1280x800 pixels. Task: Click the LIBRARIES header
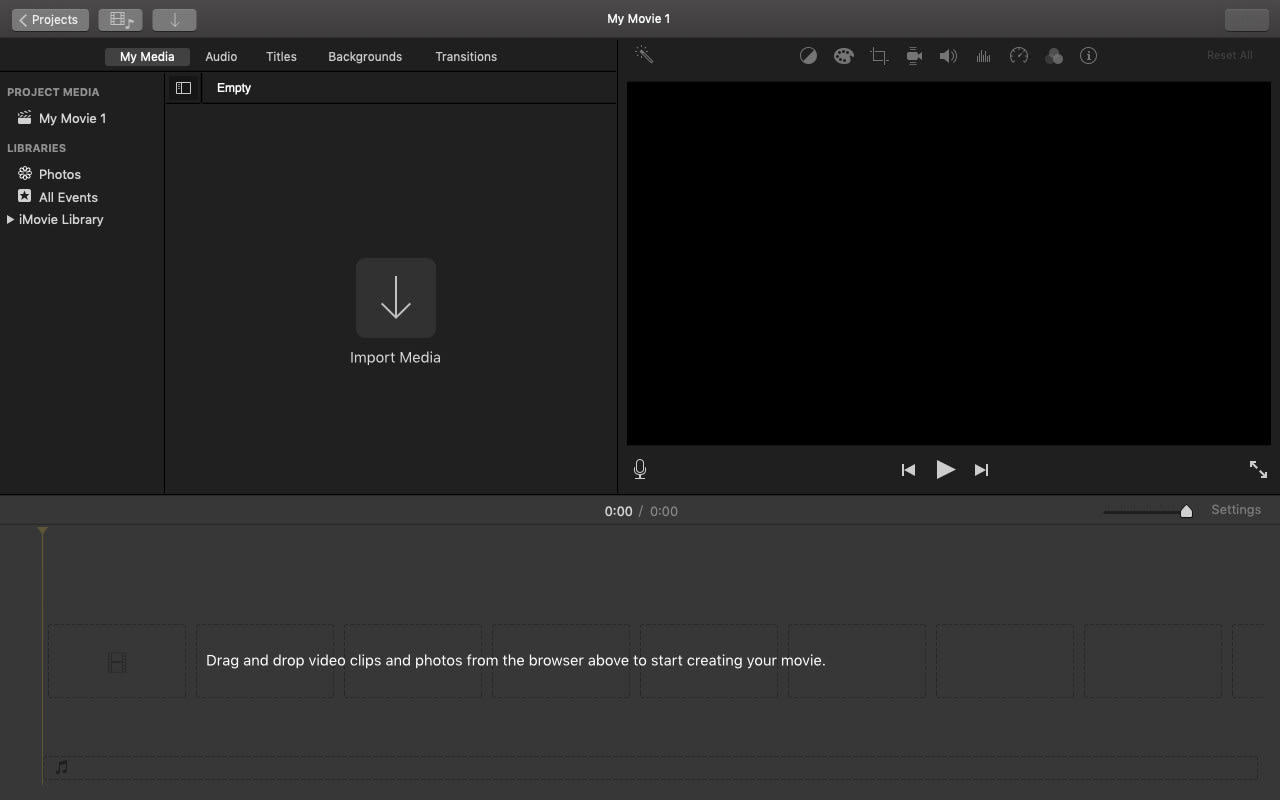pos(37,148)
